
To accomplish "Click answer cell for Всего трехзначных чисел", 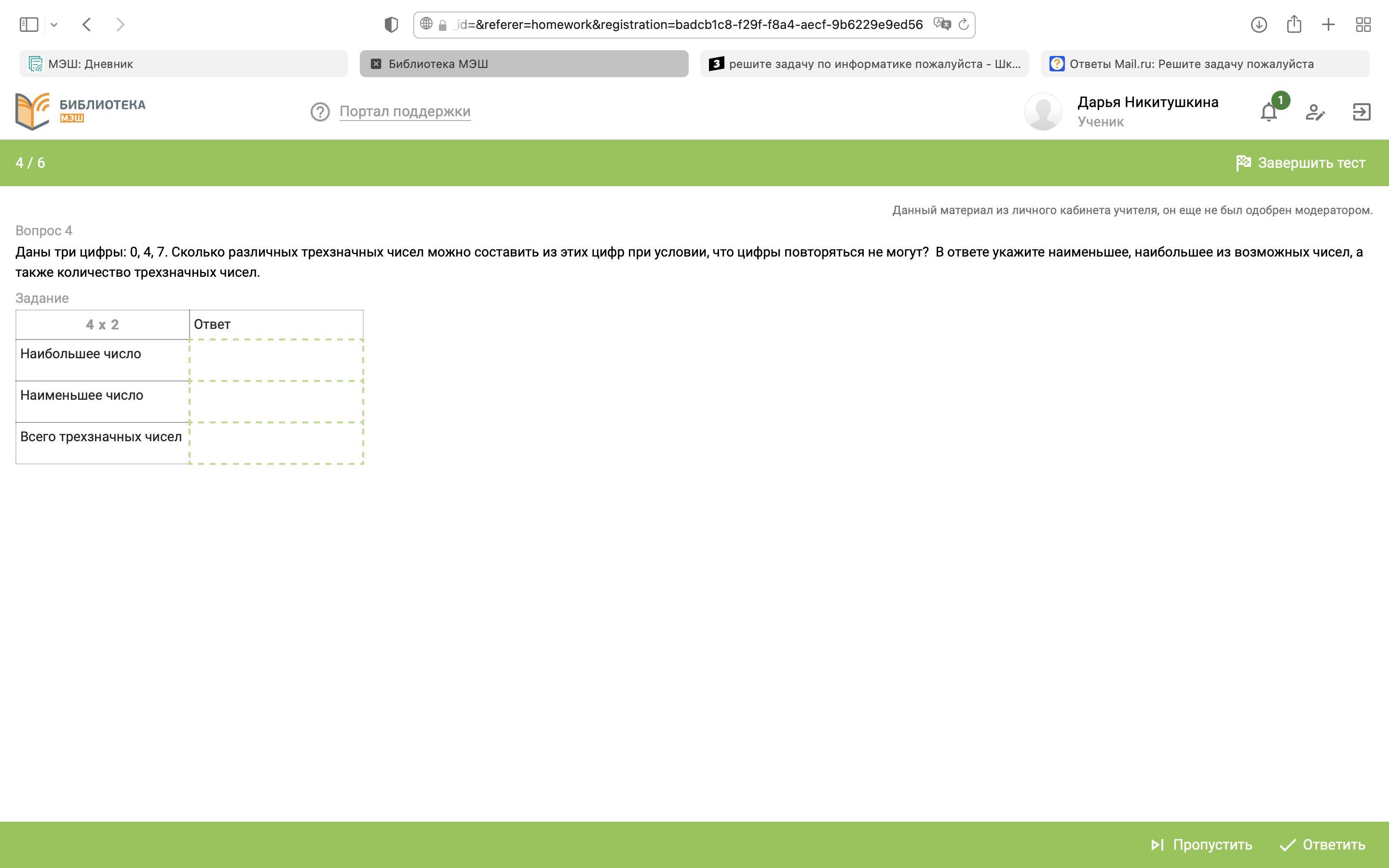I will (276, 443).
